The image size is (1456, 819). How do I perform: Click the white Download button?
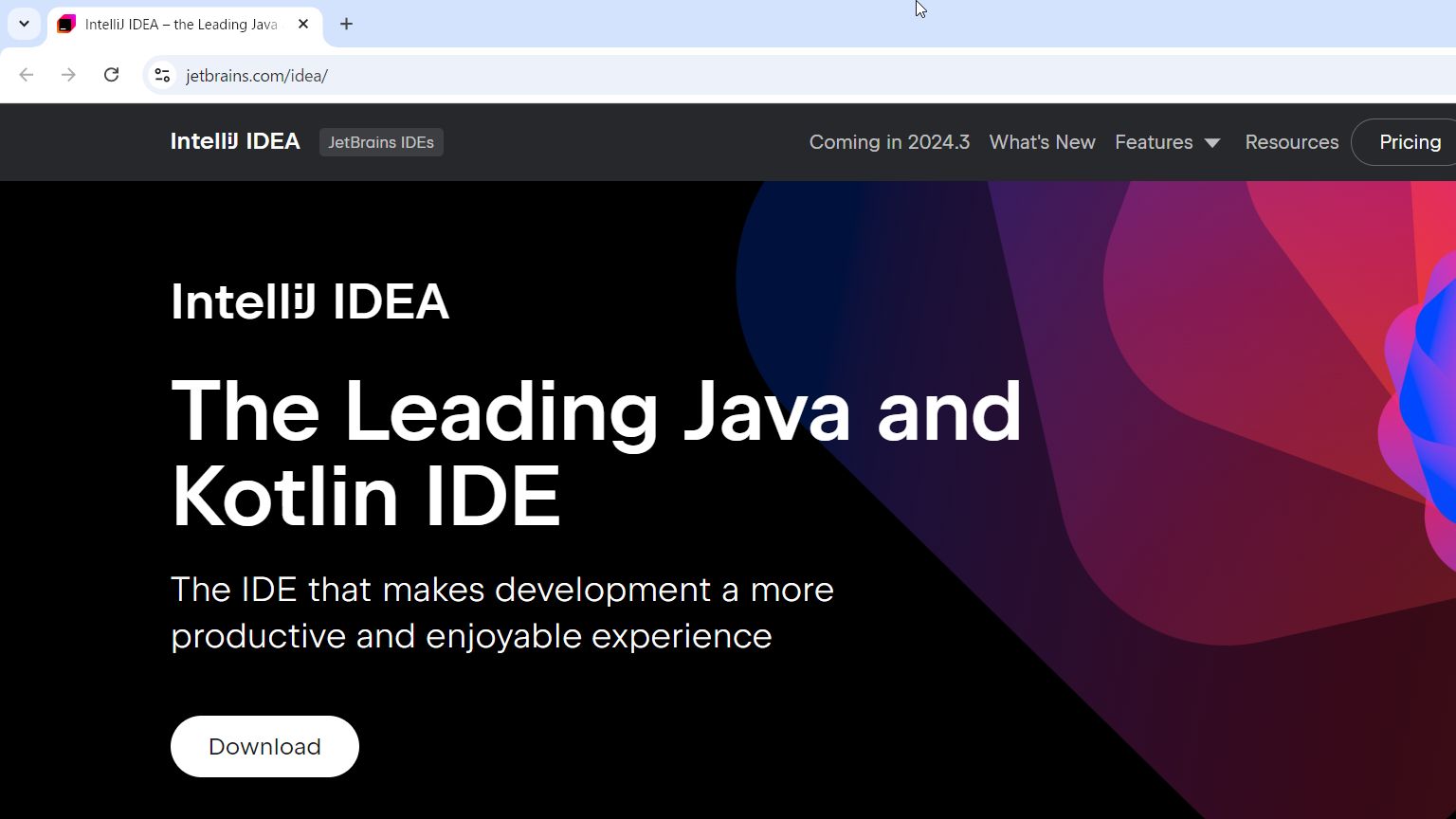coord(264,747)
